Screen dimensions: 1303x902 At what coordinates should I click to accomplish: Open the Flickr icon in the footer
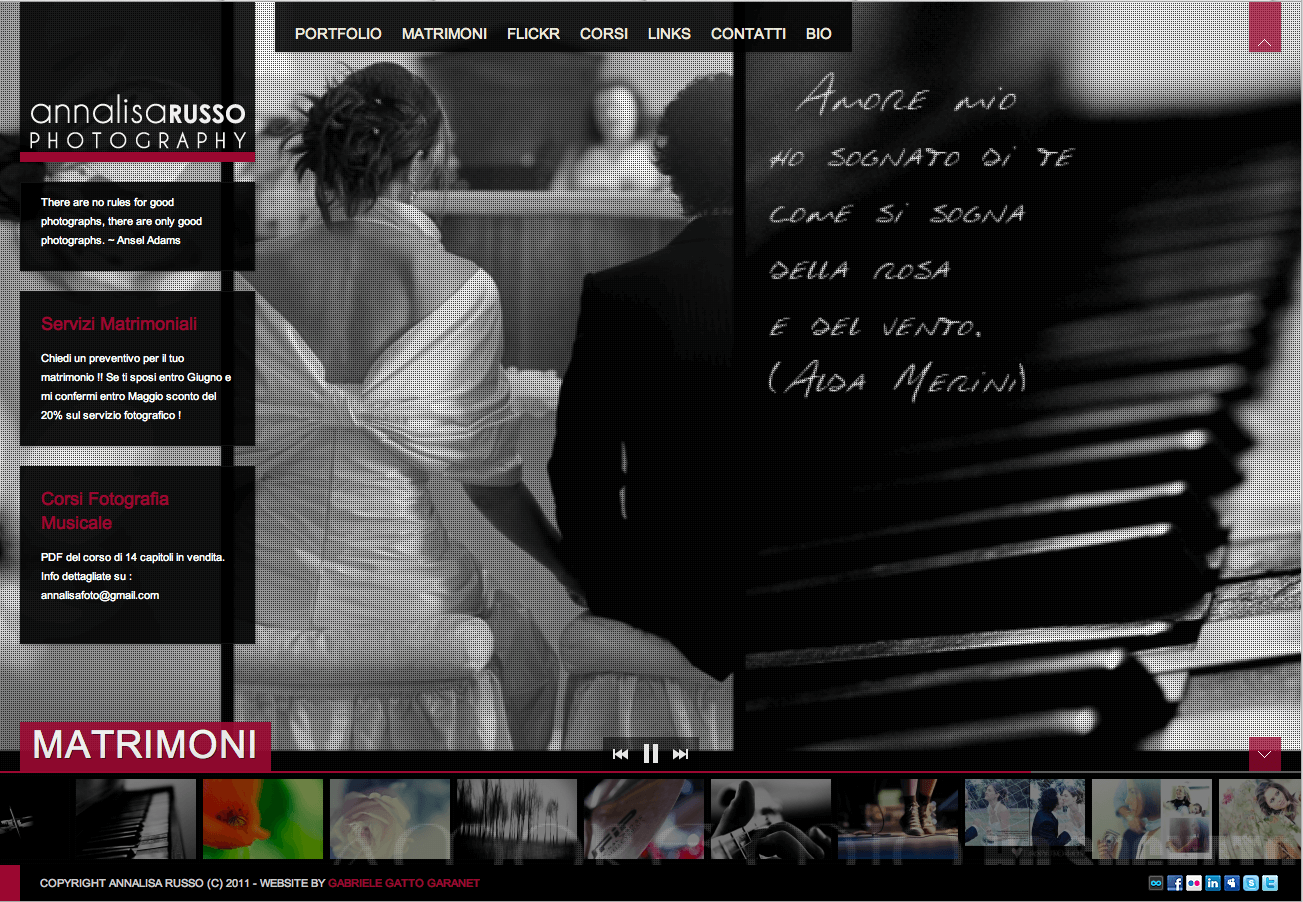[1194, 883]
